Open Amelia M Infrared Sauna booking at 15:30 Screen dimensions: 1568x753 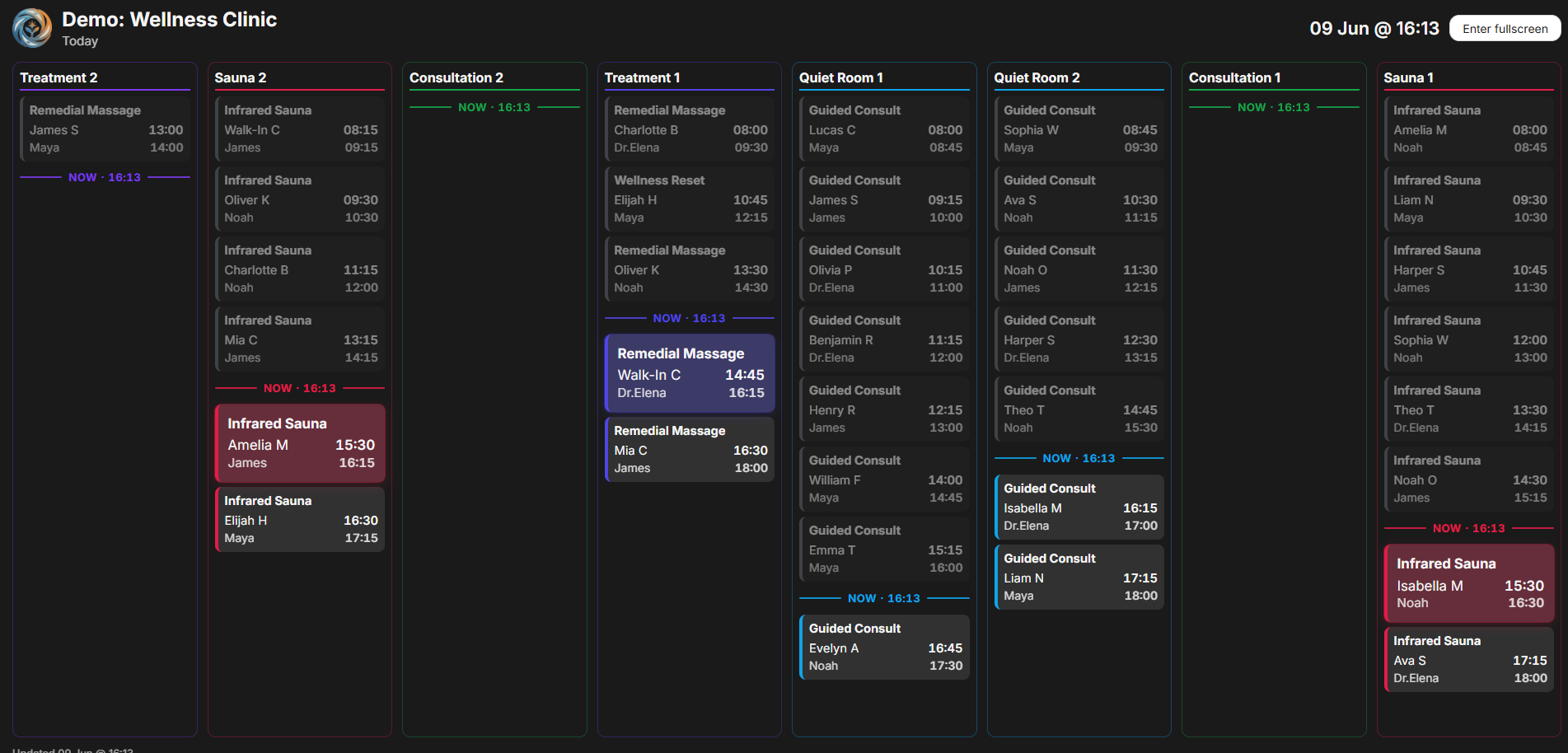coord(300,443)
